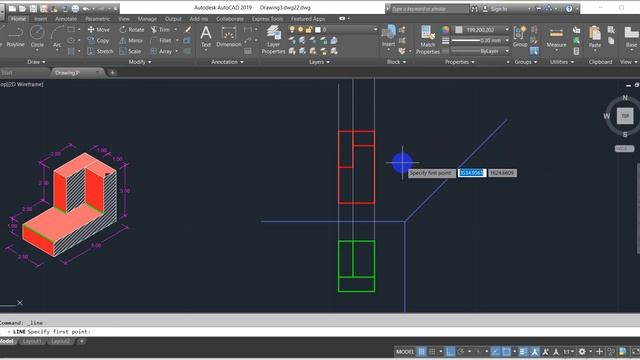
Task: Click the Fillet tool
Action: coord(161,40)
